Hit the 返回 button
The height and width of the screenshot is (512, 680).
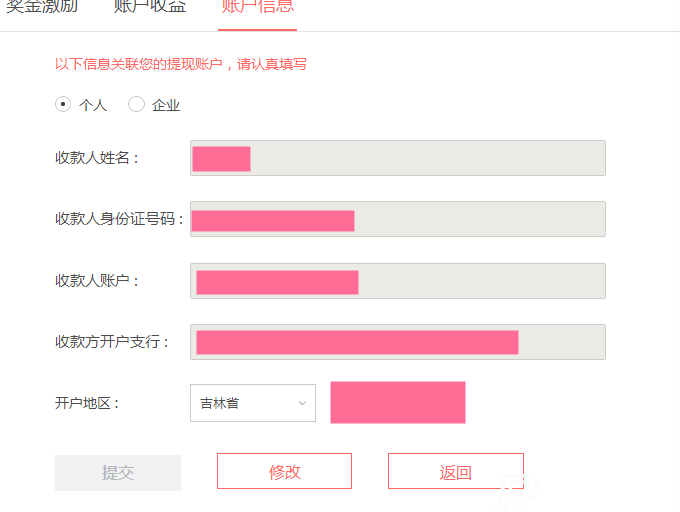455,472
